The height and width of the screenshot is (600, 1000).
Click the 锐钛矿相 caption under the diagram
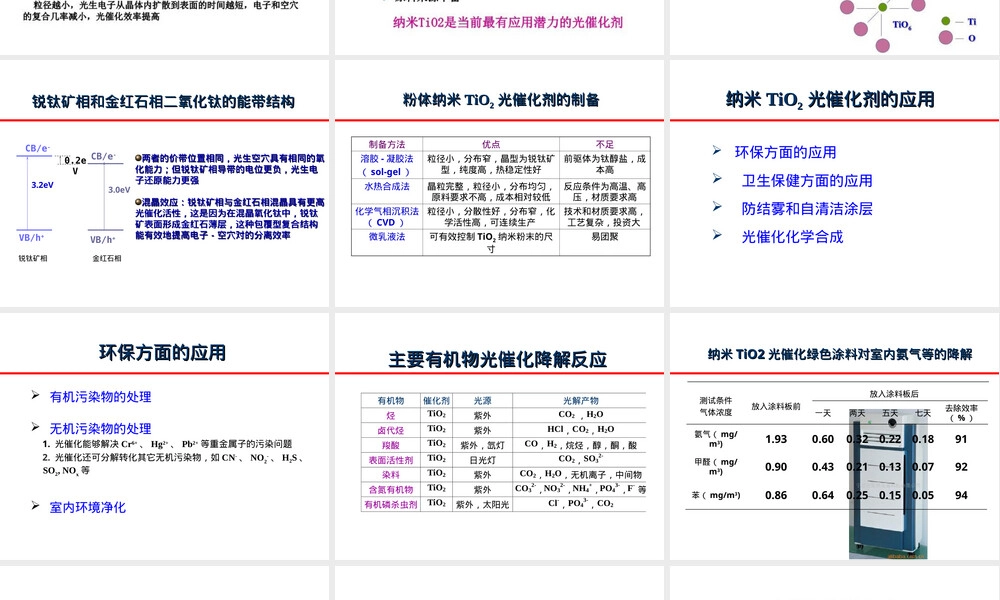pos(33,258)
